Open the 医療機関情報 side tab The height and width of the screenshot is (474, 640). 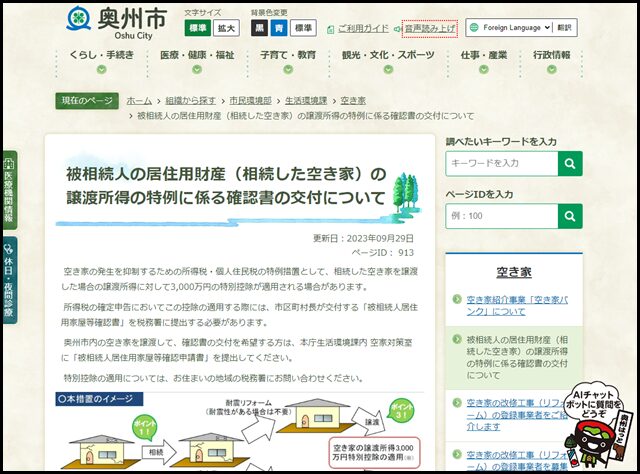click(9, 191)
